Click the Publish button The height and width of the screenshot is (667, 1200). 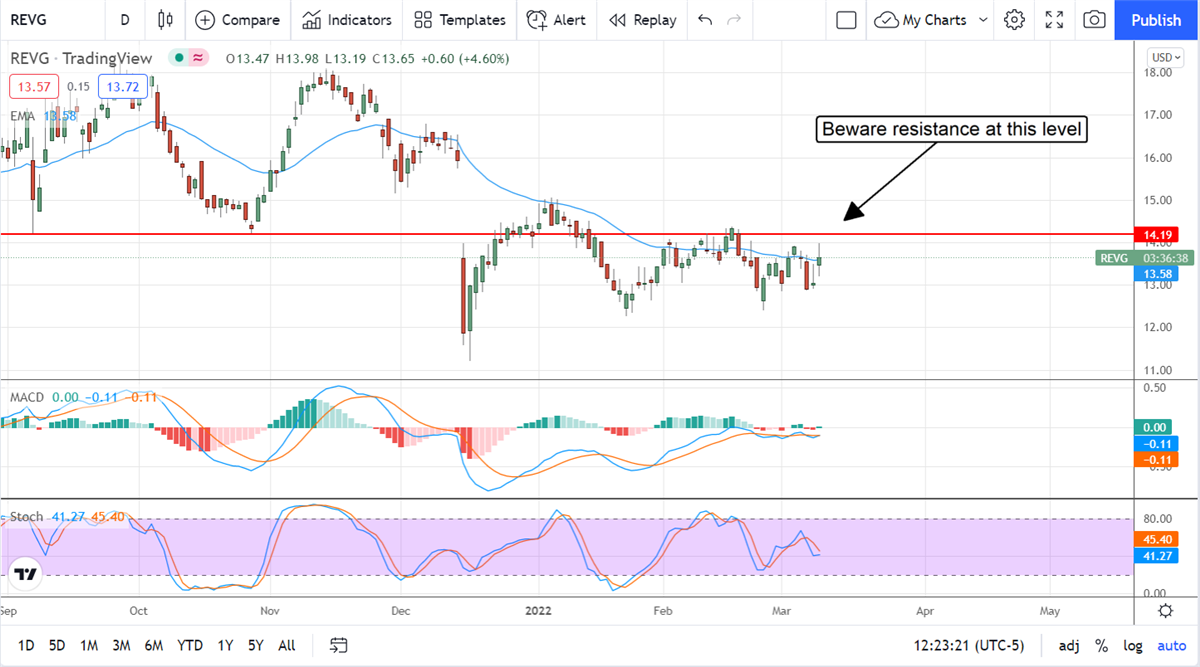tap(1155, 20)
